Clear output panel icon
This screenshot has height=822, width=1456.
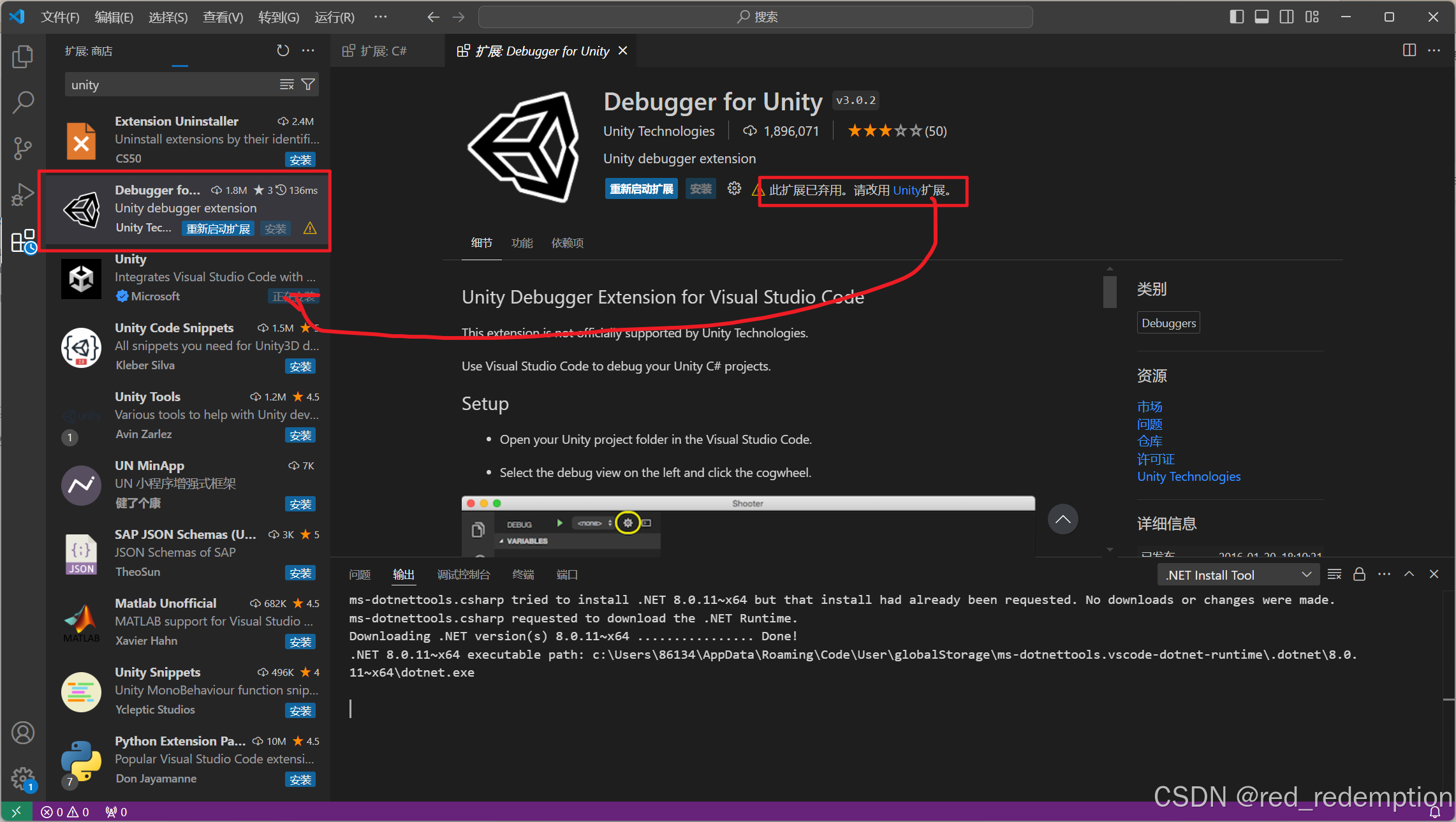(1334, 575)
